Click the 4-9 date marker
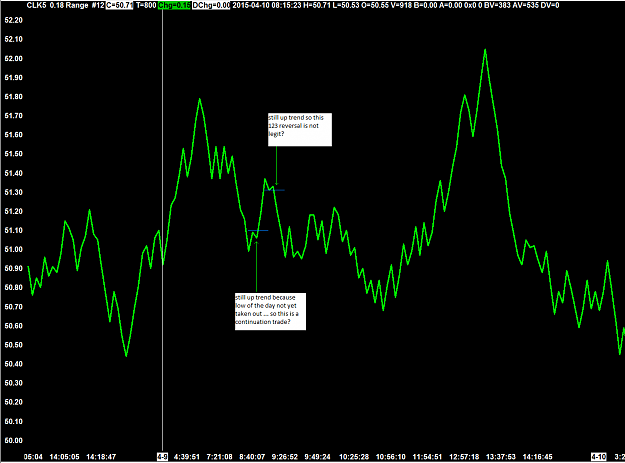Viewport: 625px width, 463px height. pos(162,457)
